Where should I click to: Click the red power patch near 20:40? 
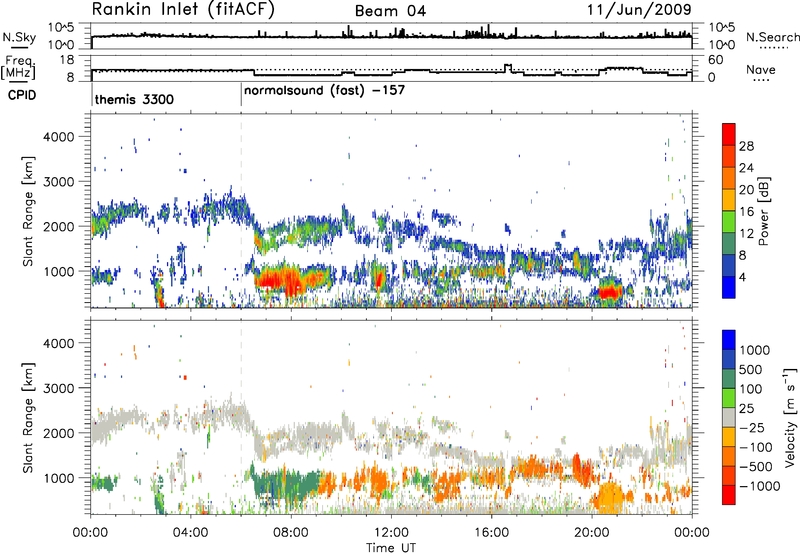point(610,291)
